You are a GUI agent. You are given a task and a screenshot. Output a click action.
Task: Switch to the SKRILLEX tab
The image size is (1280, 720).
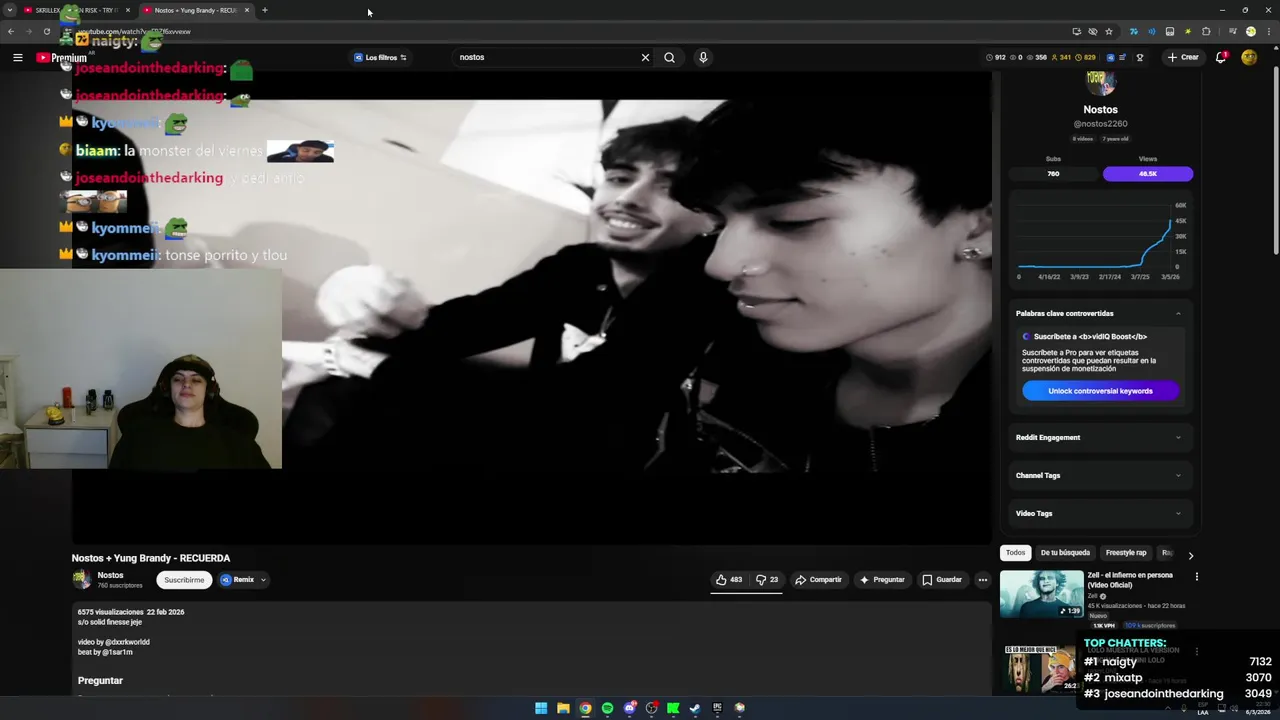point(76,10)
